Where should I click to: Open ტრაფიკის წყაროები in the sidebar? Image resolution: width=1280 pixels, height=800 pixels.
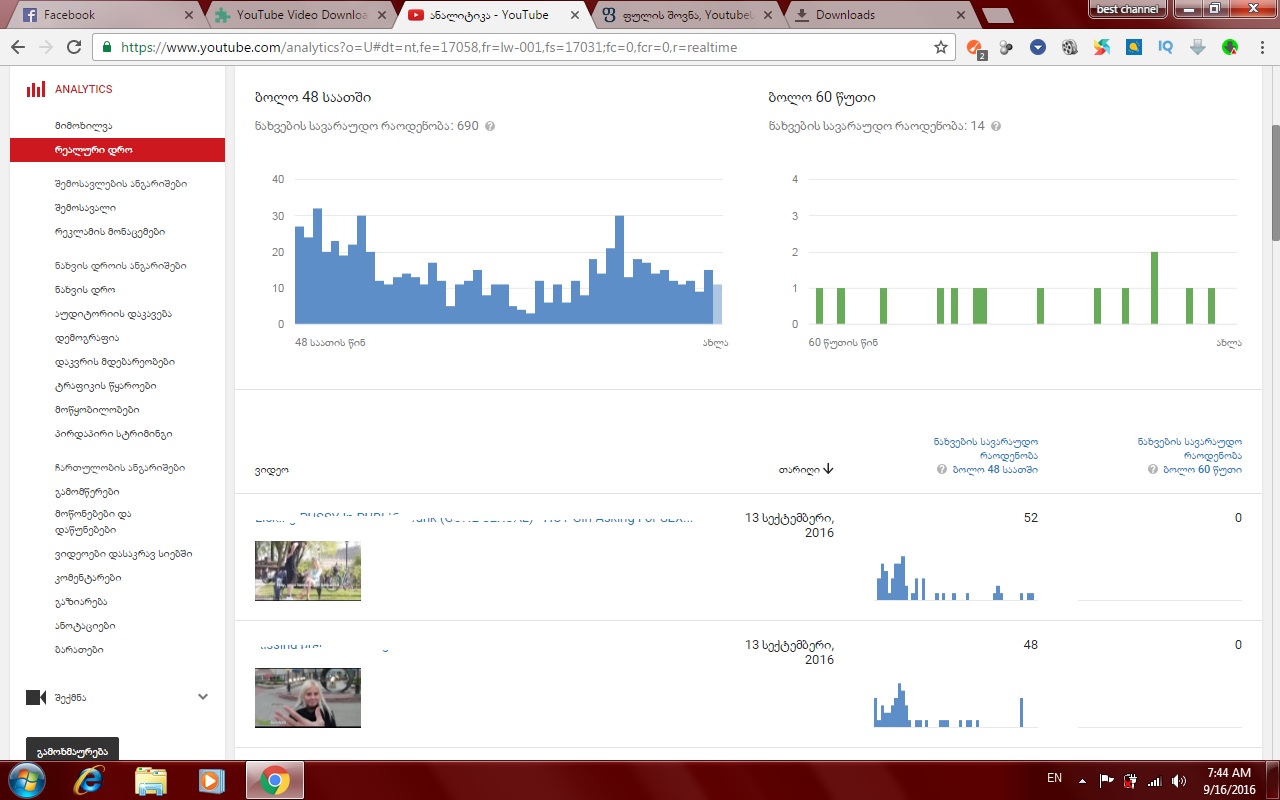[106, 386]
